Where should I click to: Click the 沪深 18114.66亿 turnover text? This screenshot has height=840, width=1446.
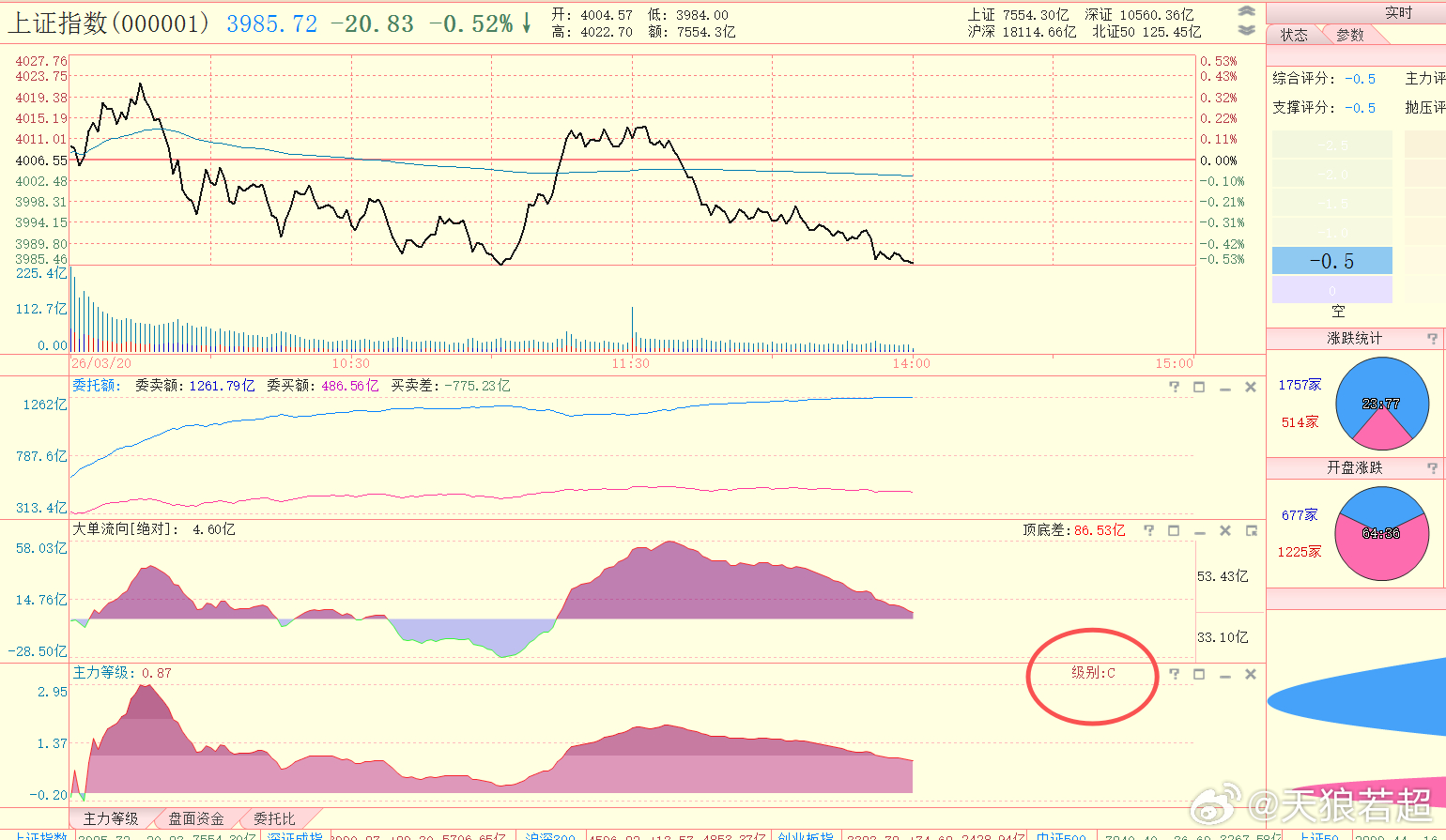click(1022, 32)
